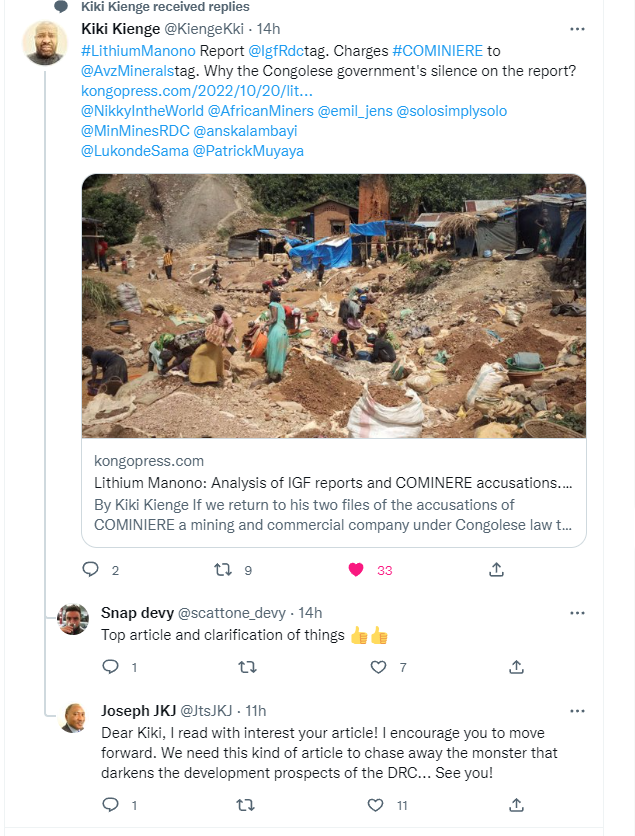This screenshot has height=836, width=635.
Task: Retweet Snap devy's comment
Action: (246, 666)
